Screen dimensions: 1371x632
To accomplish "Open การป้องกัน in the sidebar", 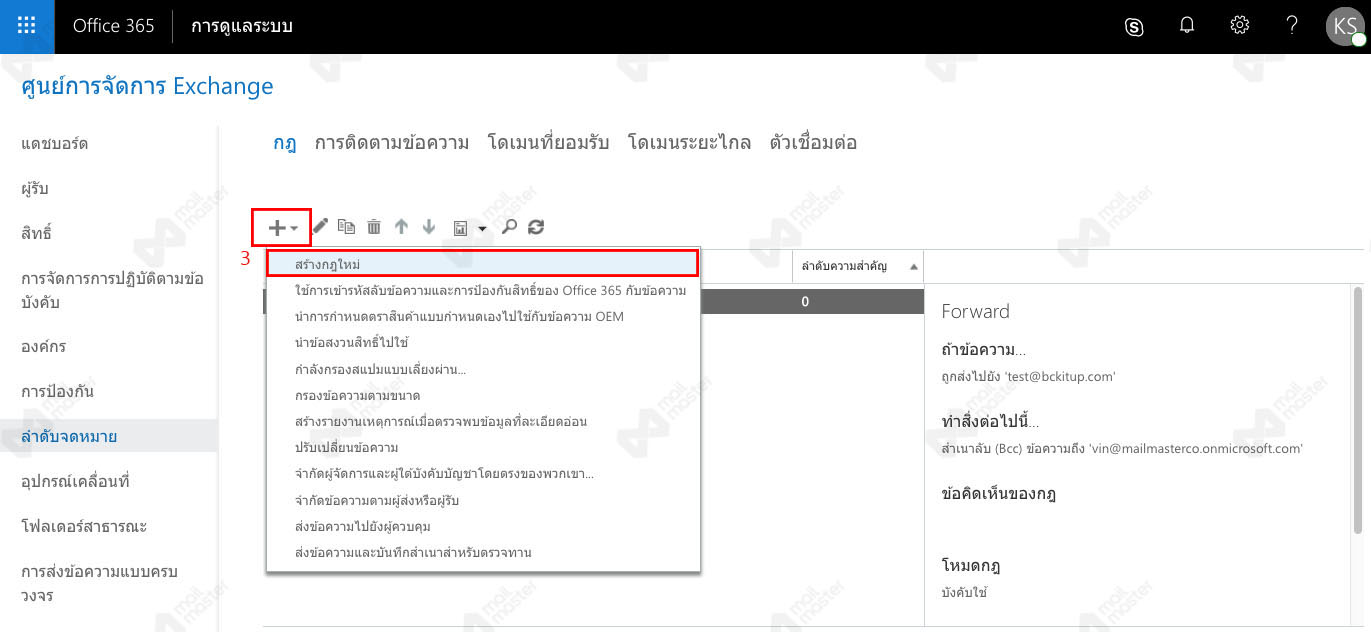I will click(x=58, y=392).
